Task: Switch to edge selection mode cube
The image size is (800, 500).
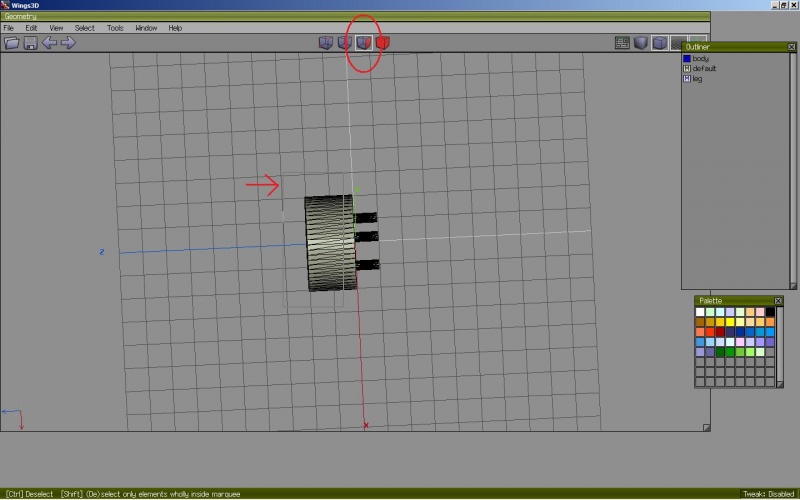Action: [345, 42]
